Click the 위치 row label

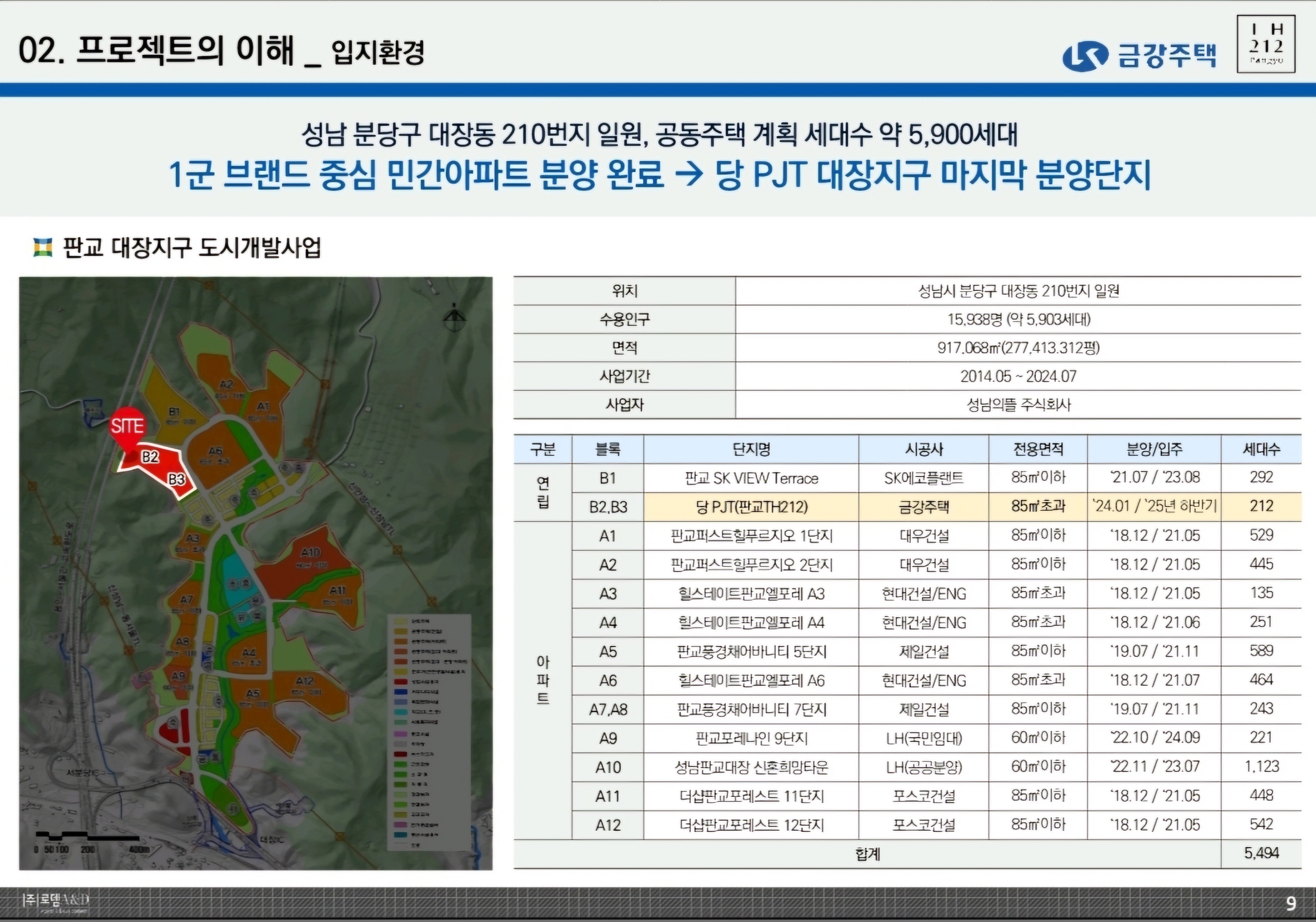tap(625, 291)
